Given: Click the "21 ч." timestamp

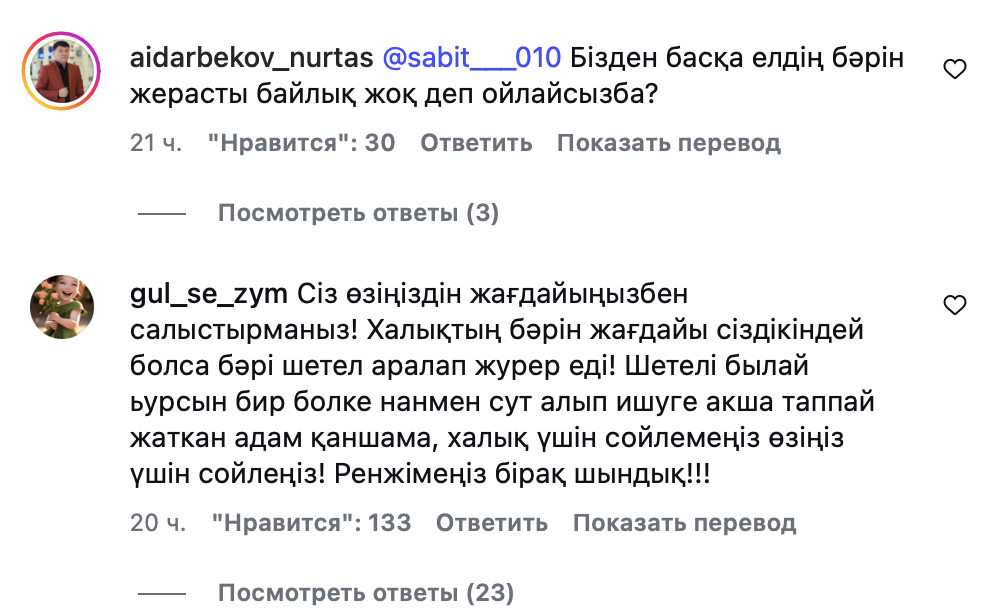Looking at the screenshot, I should (x=156, y=143).
